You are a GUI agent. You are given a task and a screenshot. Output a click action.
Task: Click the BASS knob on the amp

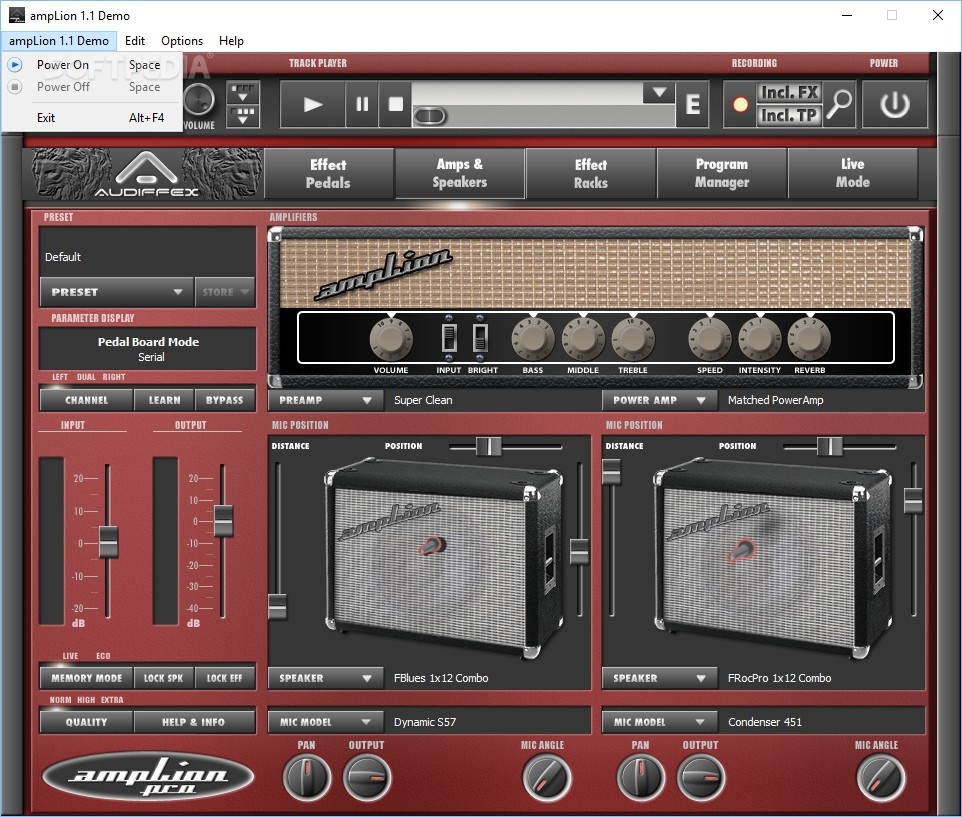tap(533, 339)
